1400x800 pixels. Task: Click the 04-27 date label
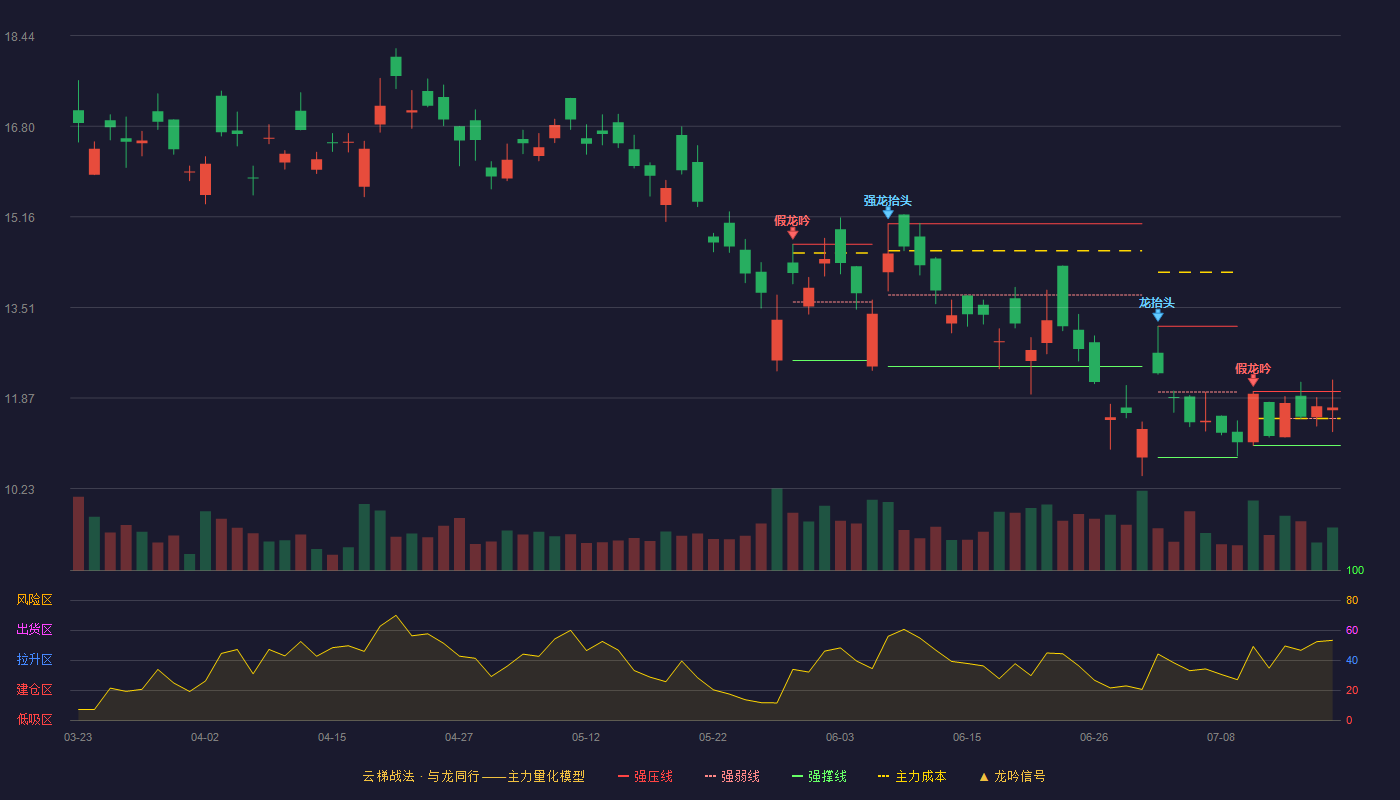tap(459, 737)
